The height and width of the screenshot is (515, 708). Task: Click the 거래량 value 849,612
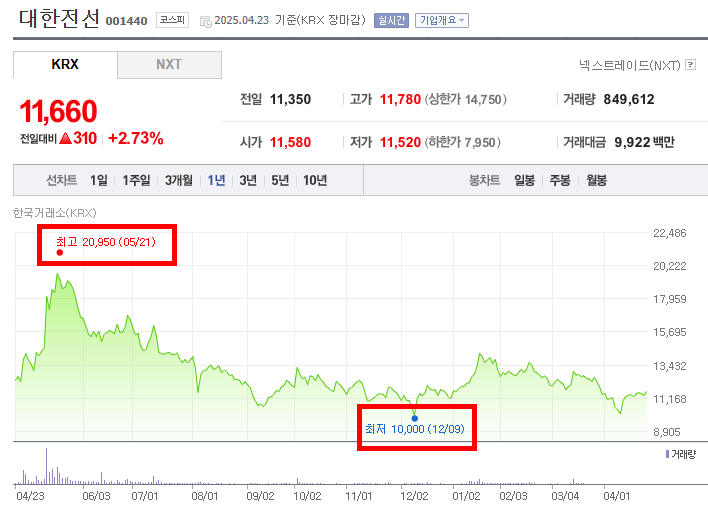click(x=629, y=99)
